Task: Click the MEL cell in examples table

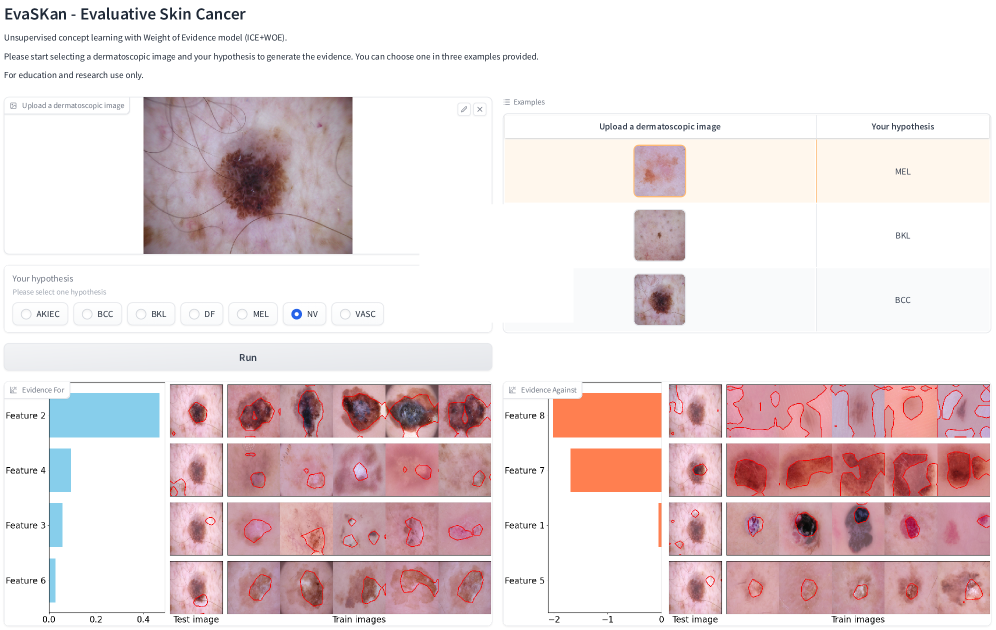Action: (903, 171)
